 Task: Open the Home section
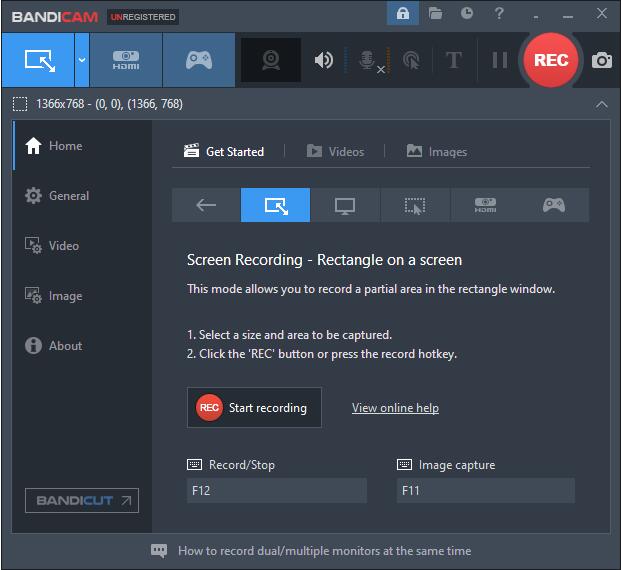click(x=82, y=146)
